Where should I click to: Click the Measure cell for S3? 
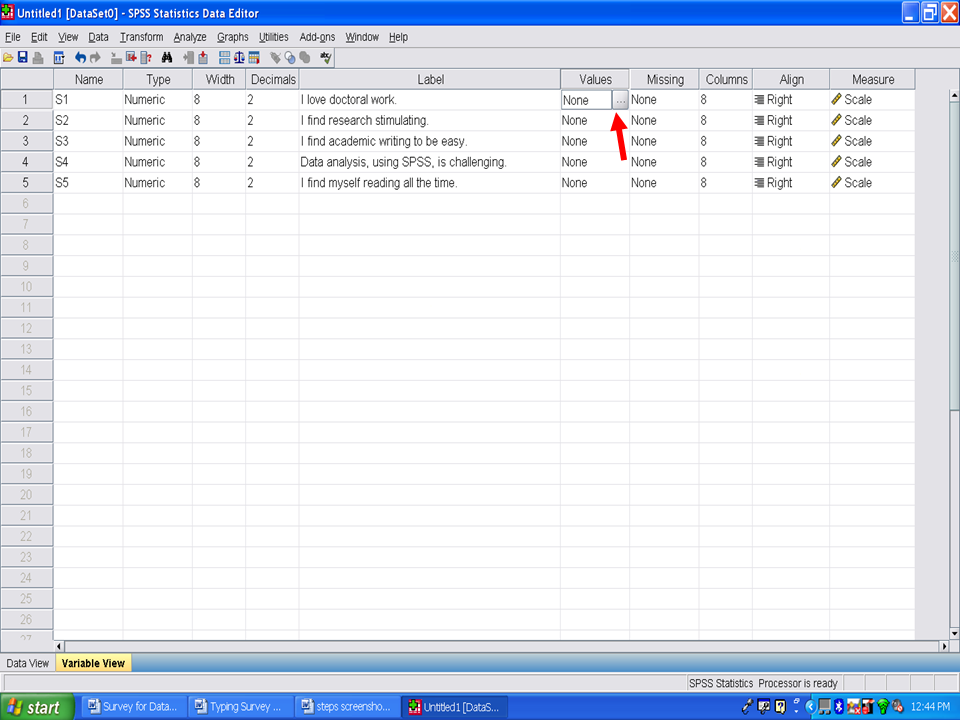pos(871,141)
